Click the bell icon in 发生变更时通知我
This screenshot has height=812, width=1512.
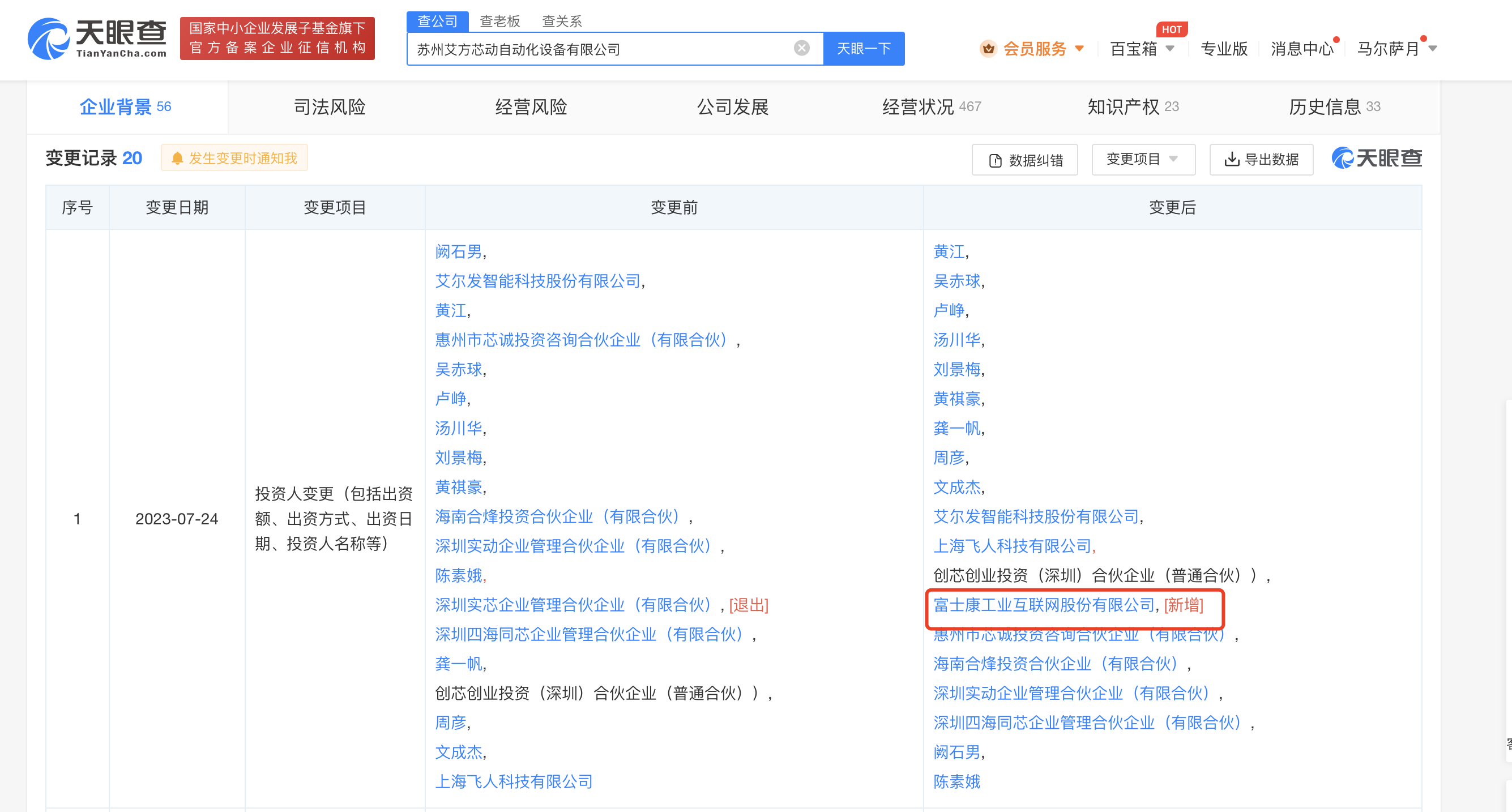(177, 159)
